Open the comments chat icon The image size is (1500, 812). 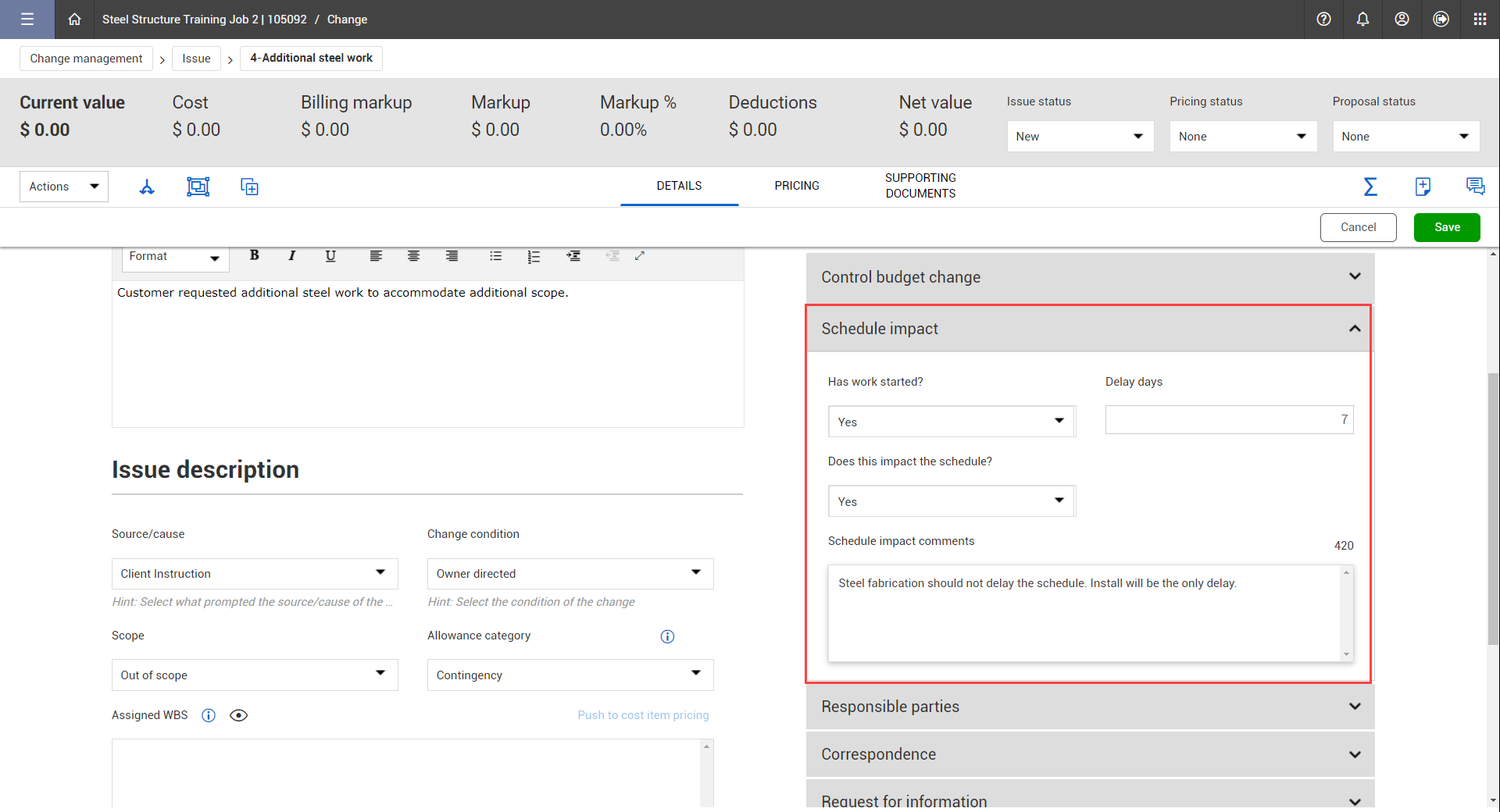click(1475, 187)
